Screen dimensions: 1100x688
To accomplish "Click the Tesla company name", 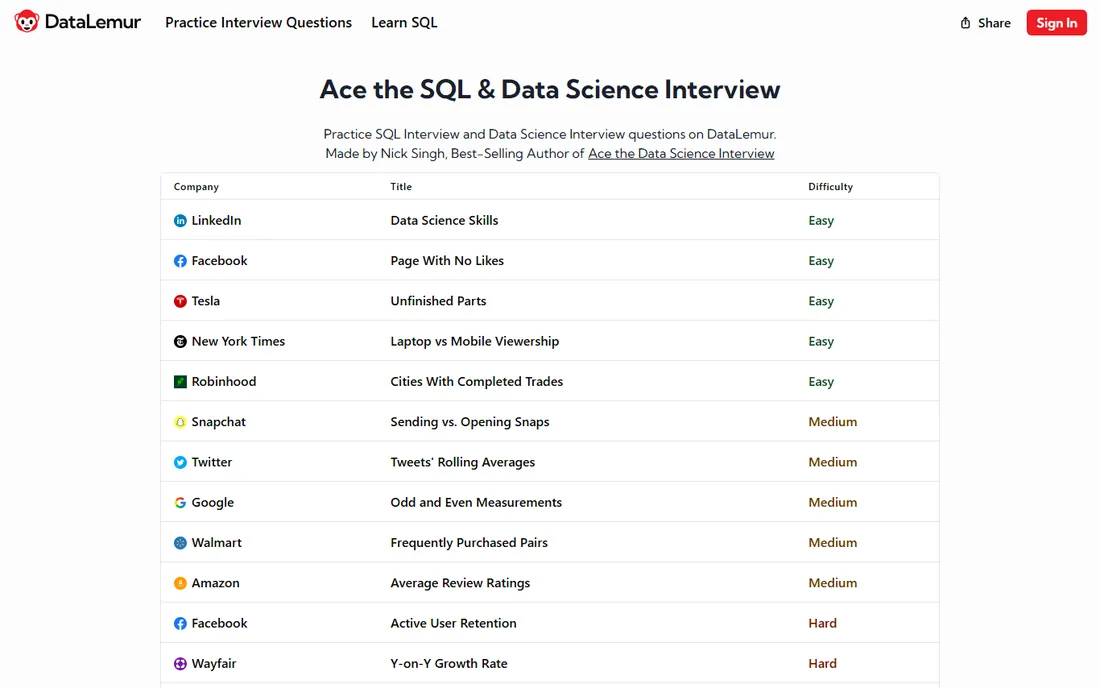I will click(x=206, y=301).
